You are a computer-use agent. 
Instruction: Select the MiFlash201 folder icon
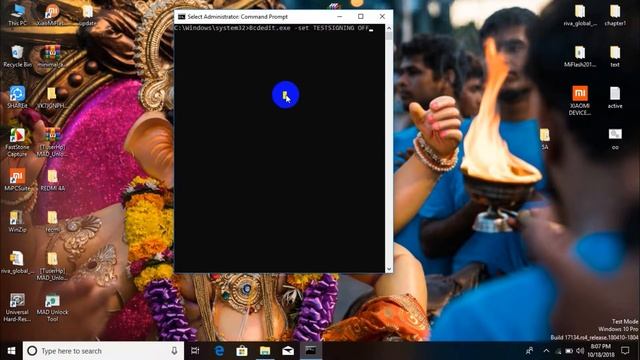[580, 56]
